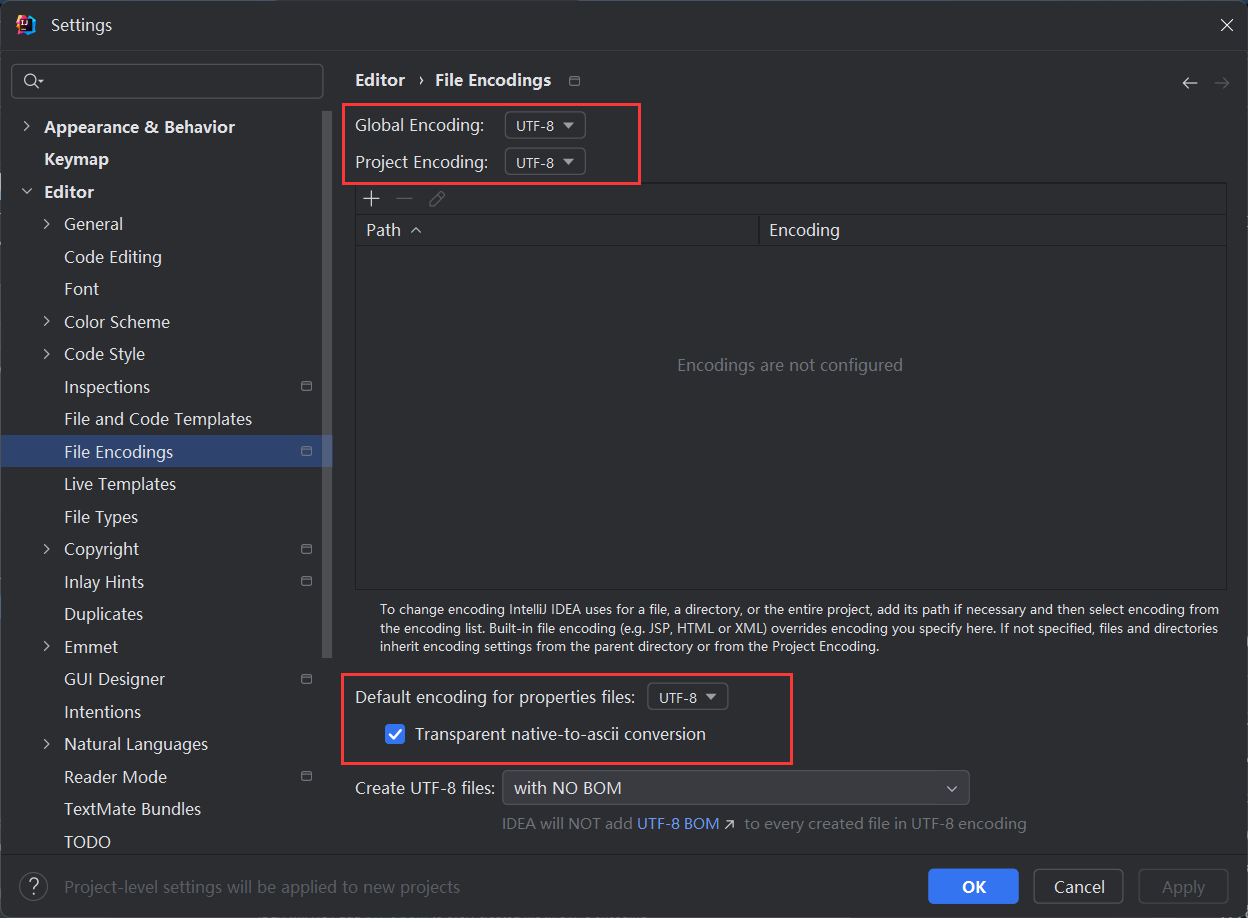
Task: Close the Settings dialog
Action: coord(1226,25)
